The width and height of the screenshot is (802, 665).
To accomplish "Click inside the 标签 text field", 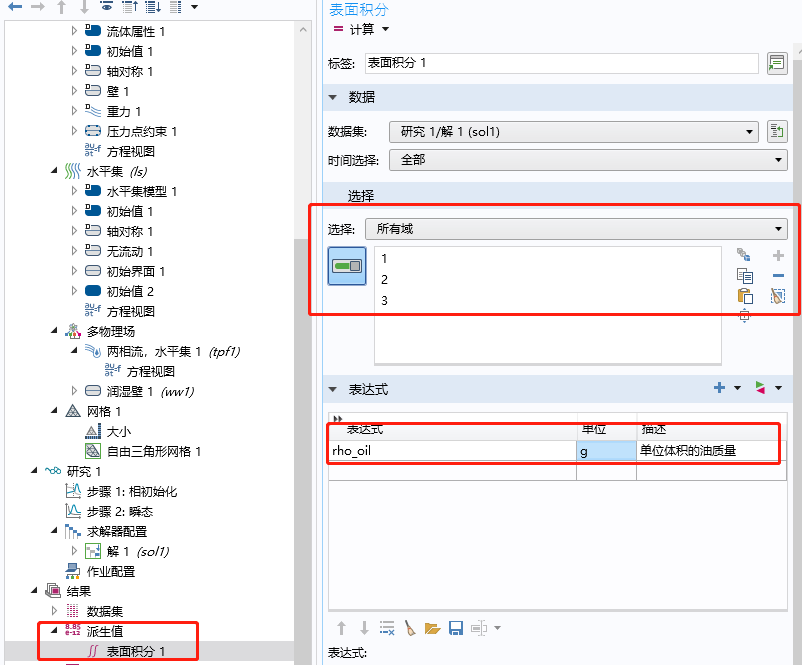I will pos(550,63).
